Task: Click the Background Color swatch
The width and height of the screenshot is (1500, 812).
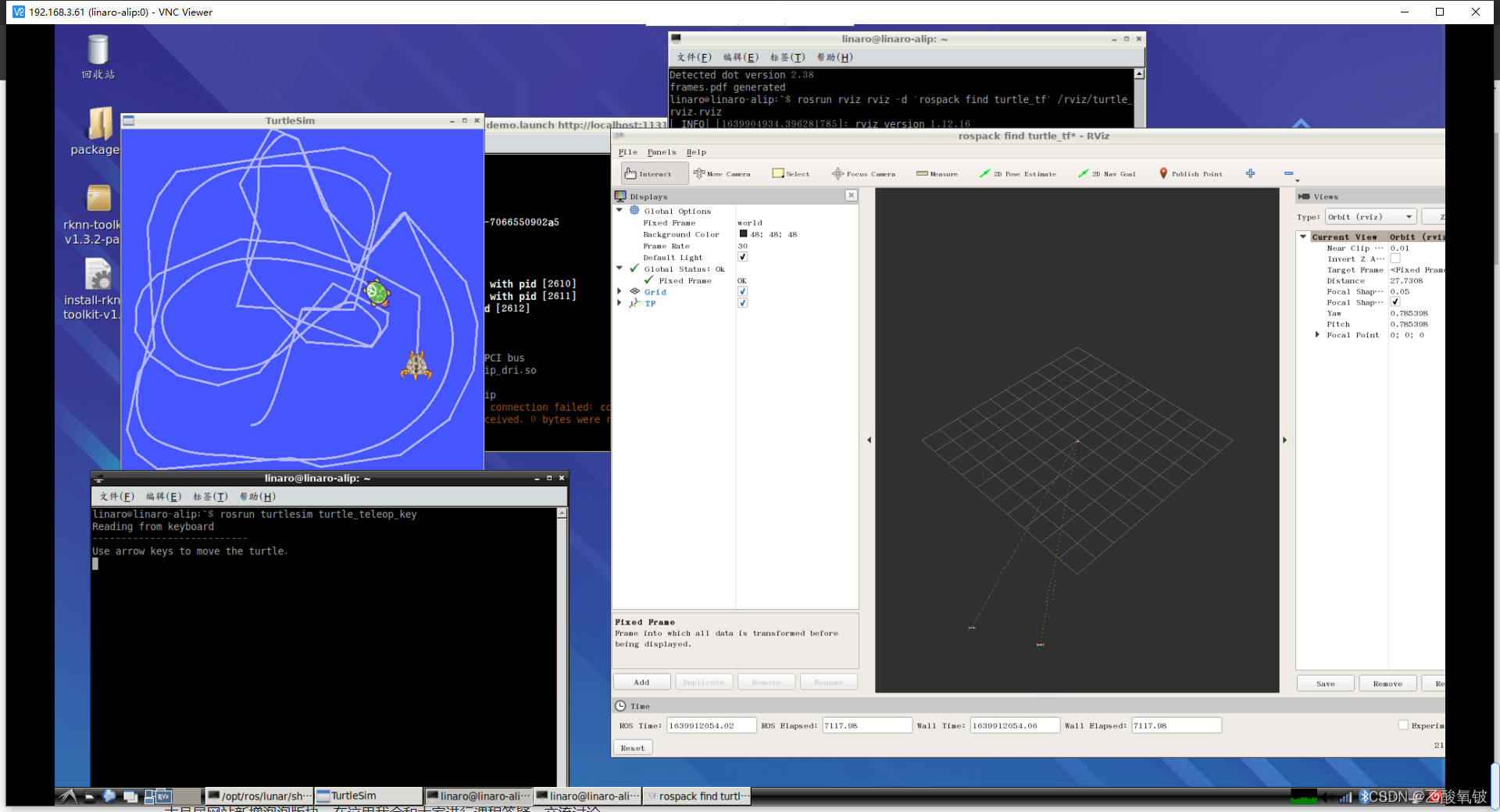Action: coord(744,234)
